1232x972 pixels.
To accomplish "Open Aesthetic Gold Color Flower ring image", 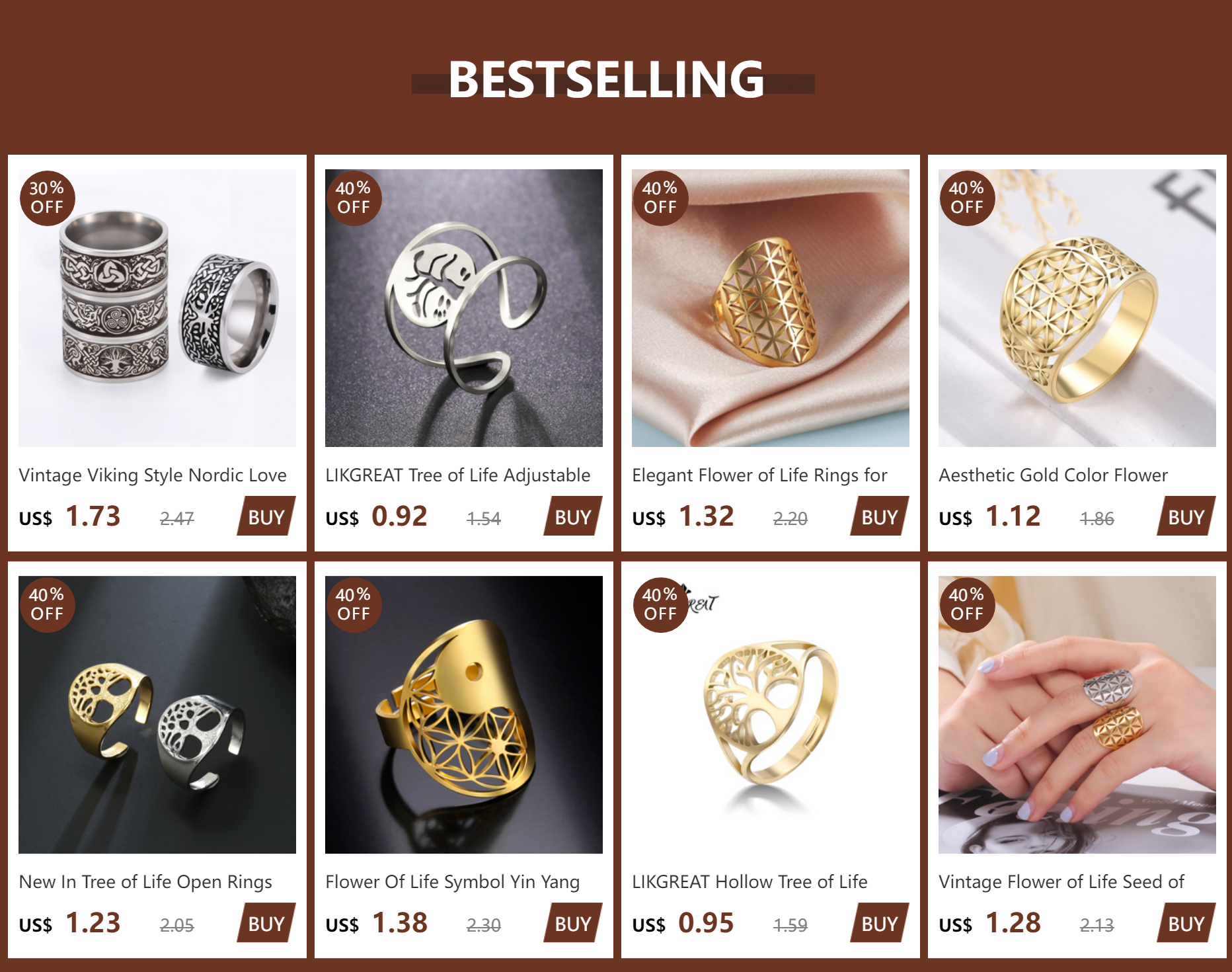I will click(1077, 308).
